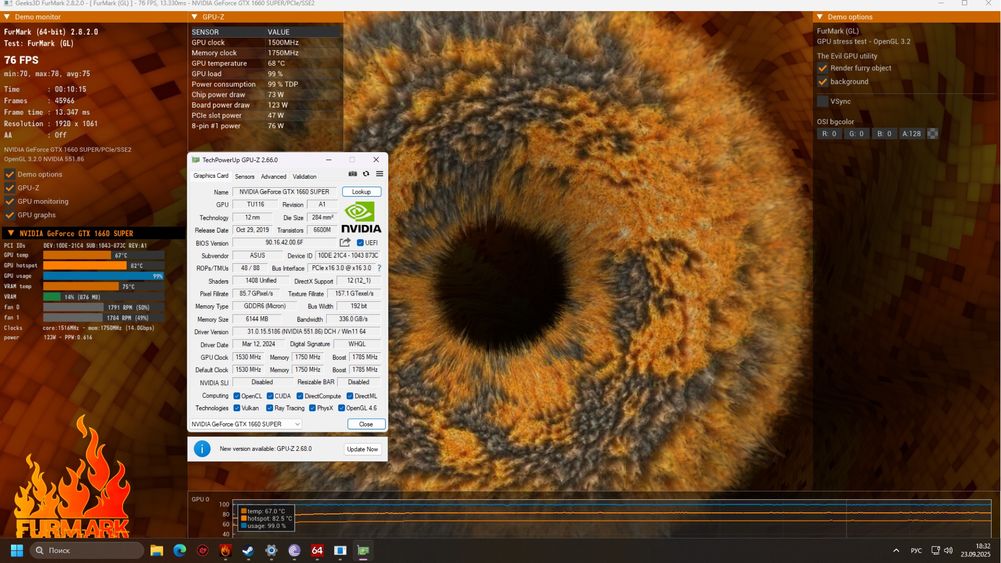This screenshot has height=563, width=1001.
Task: Collapse NVIDIA GeForce GTX 1660 SUPER section
Action: click(x=93, y=233)
